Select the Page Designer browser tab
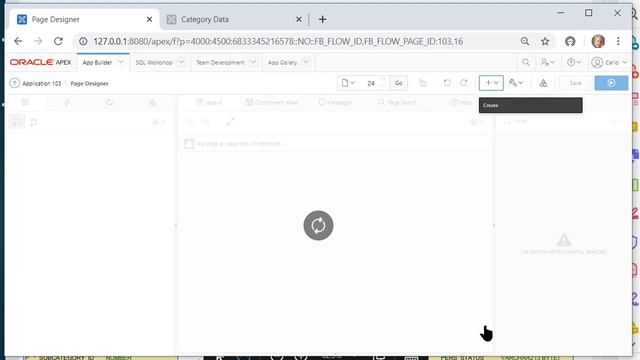 (84, 19)
